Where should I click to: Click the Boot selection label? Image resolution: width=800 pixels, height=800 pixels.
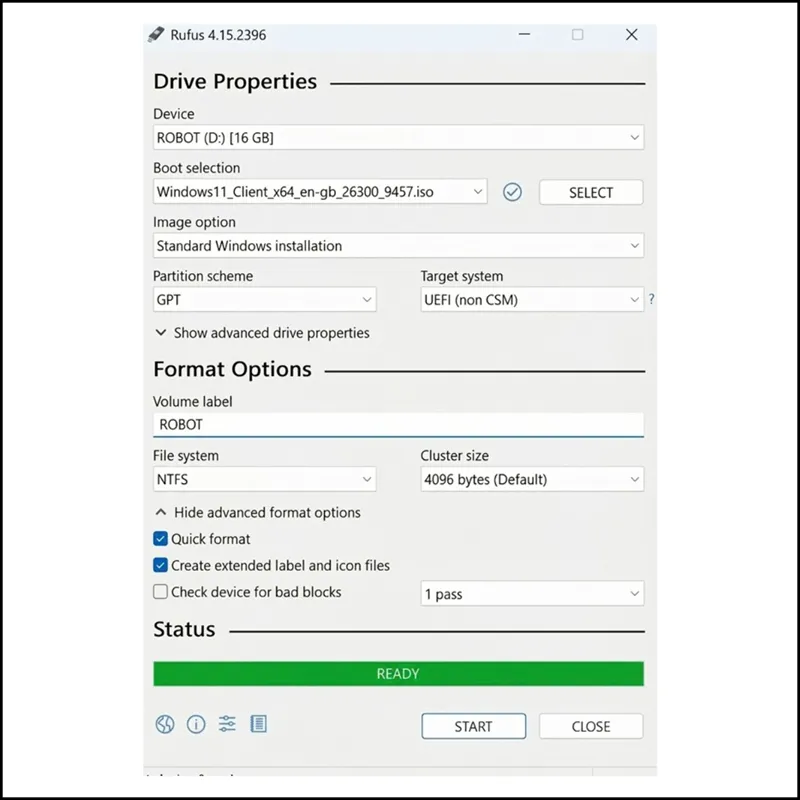click(196, 168)
